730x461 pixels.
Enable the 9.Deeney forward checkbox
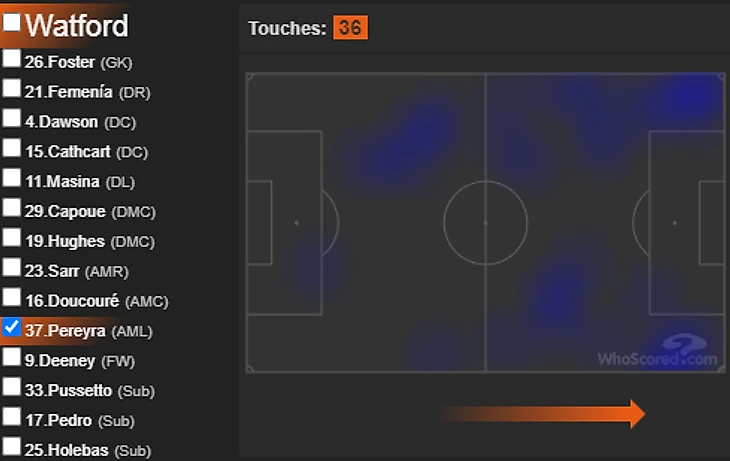click(x=11, y=357)
